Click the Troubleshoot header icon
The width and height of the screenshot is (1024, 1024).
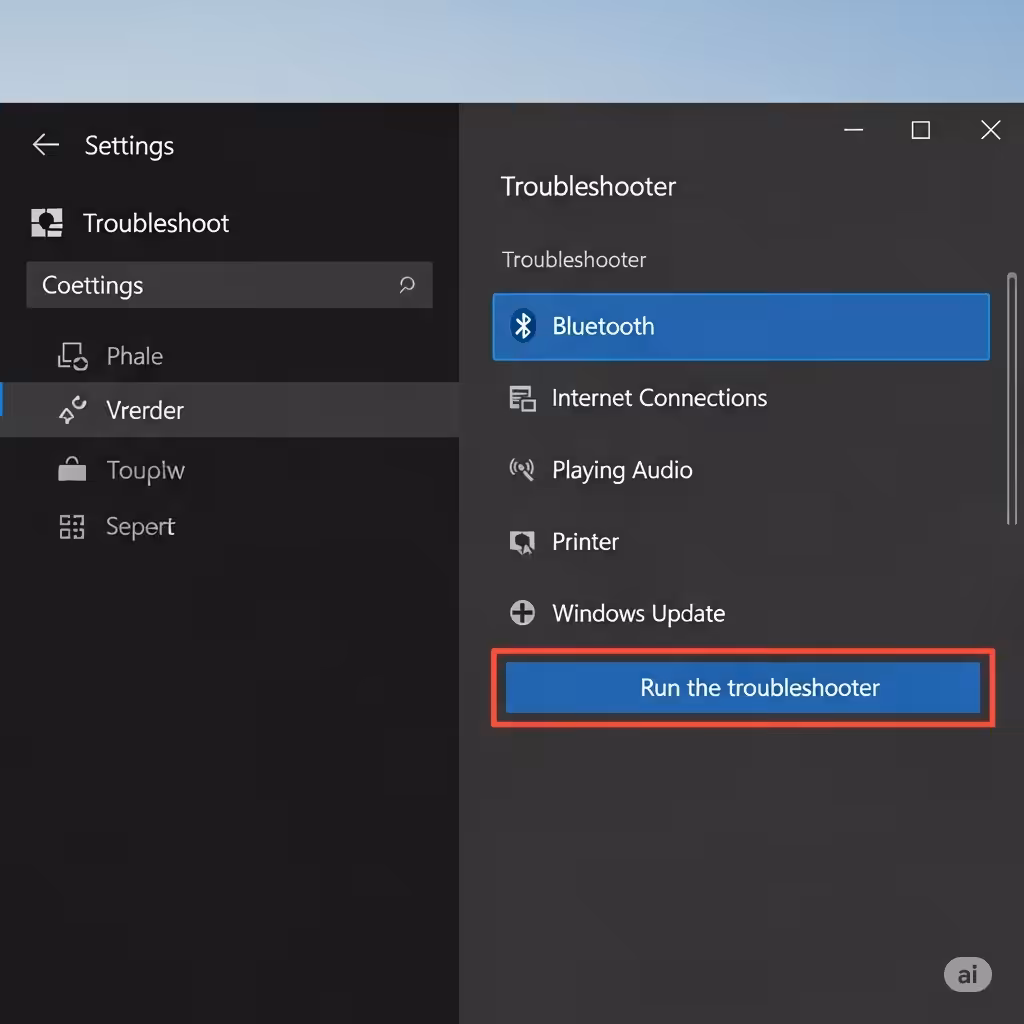pos(47,223)
